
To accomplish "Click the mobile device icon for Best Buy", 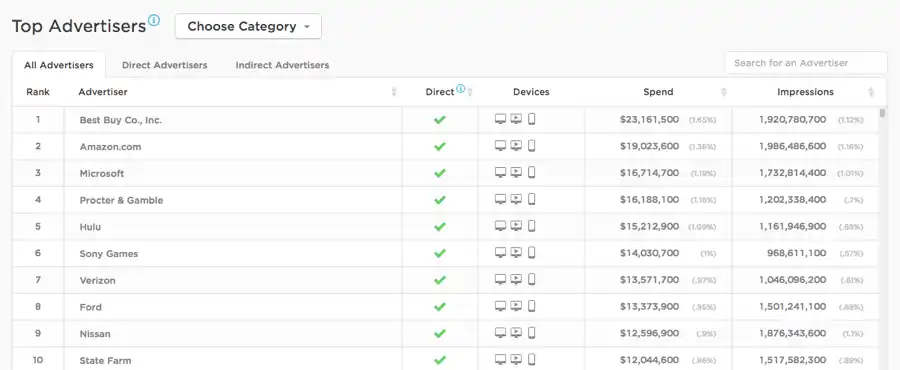I will (532, 119).
